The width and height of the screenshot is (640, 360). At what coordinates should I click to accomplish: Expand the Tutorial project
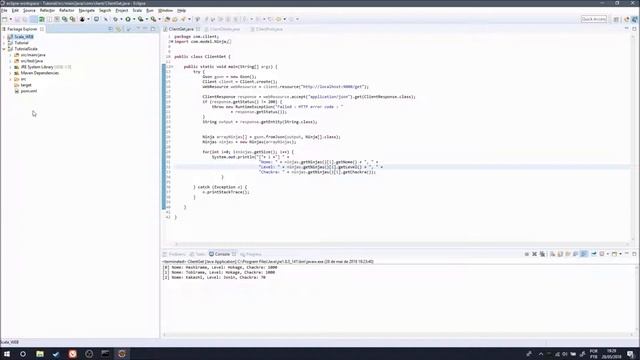click(4, 43)
